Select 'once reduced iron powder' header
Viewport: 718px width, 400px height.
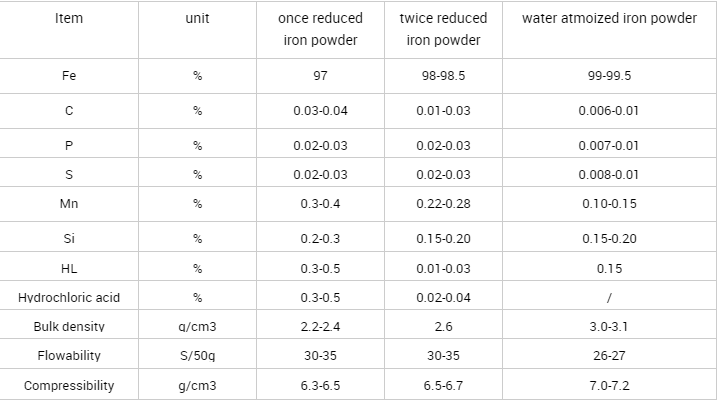point(321,30)
